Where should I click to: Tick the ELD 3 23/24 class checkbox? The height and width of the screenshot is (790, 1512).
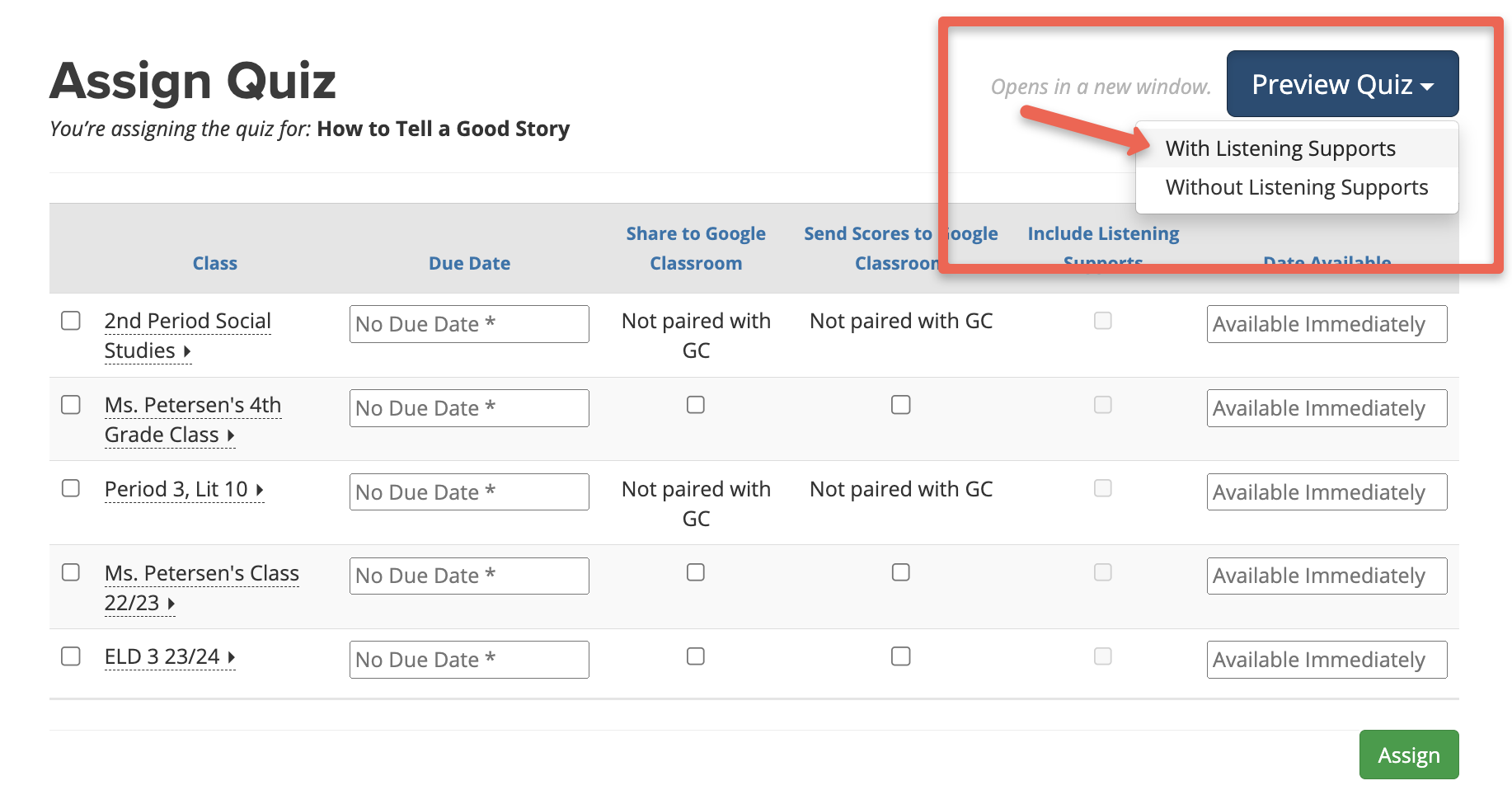[71, 656]
